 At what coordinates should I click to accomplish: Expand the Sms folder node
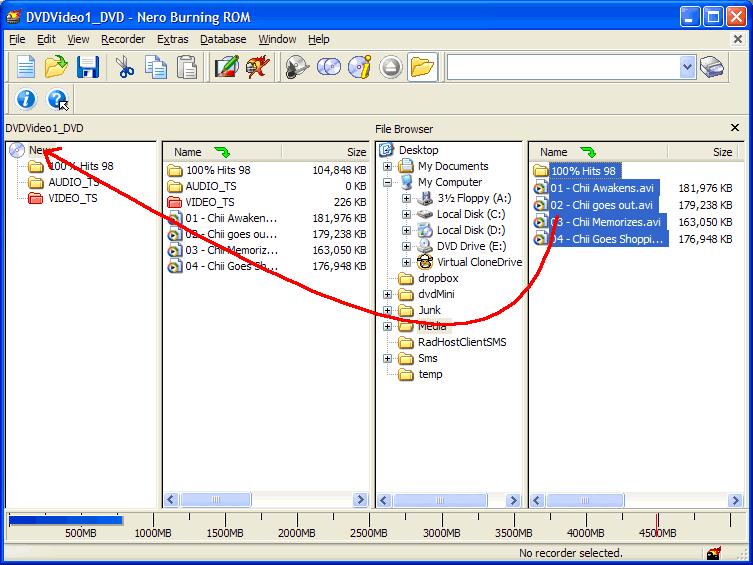point(388,359)
